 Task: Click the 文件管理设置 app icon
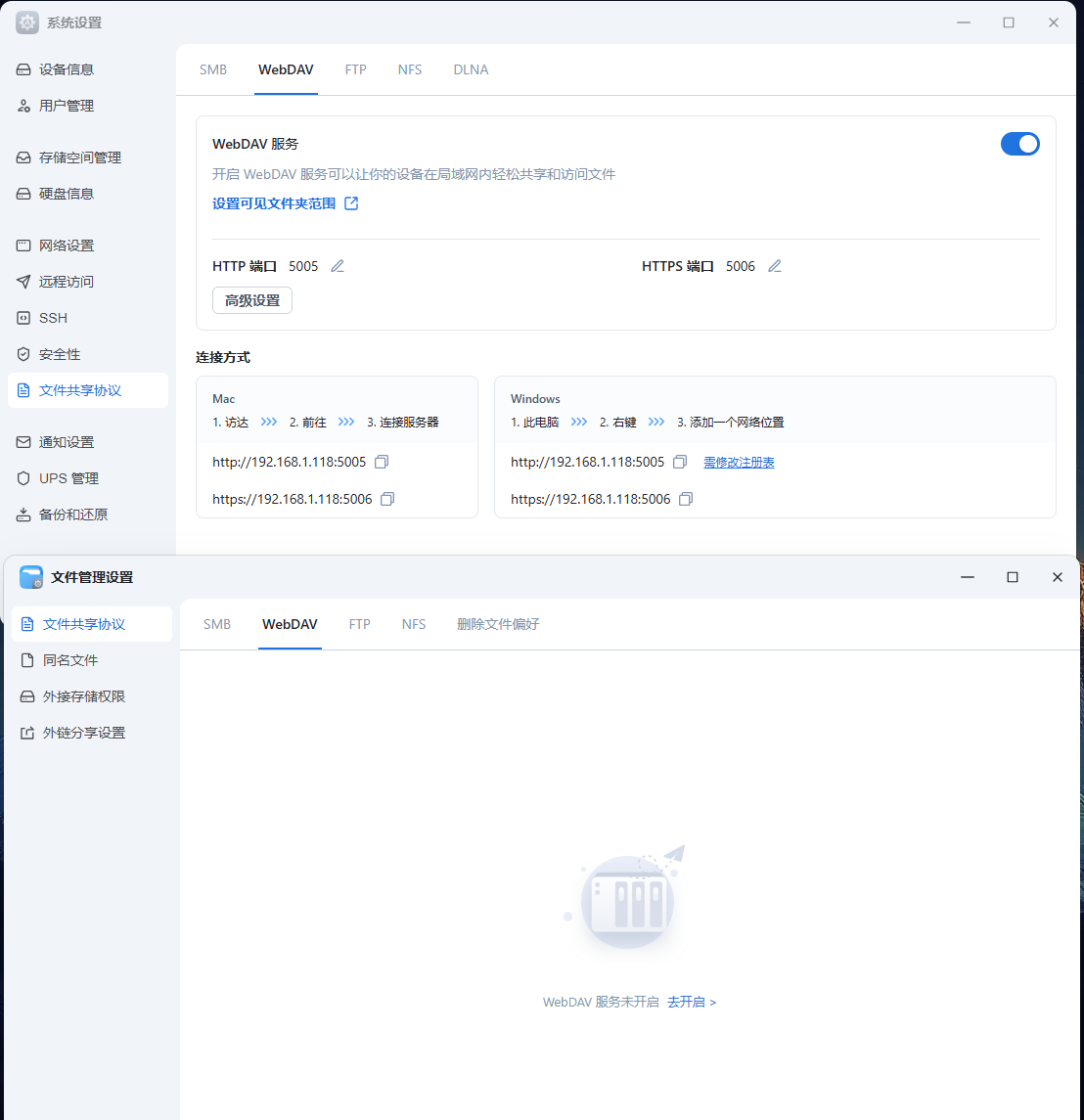30,577
